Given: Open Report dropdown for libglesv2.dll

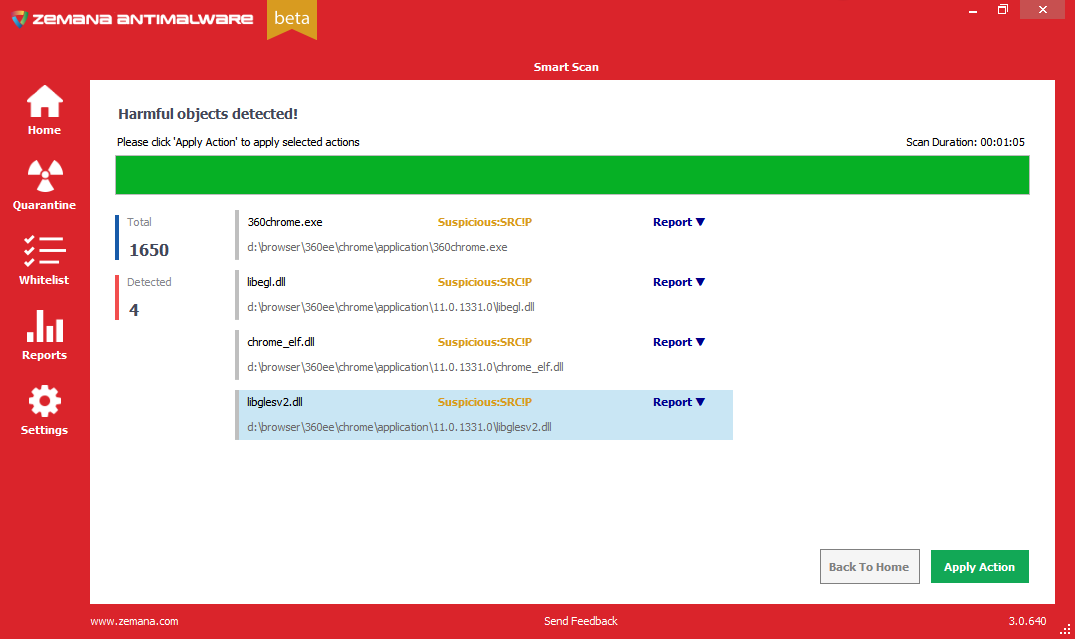Looking at the screenshot, I should pos(679,402).
